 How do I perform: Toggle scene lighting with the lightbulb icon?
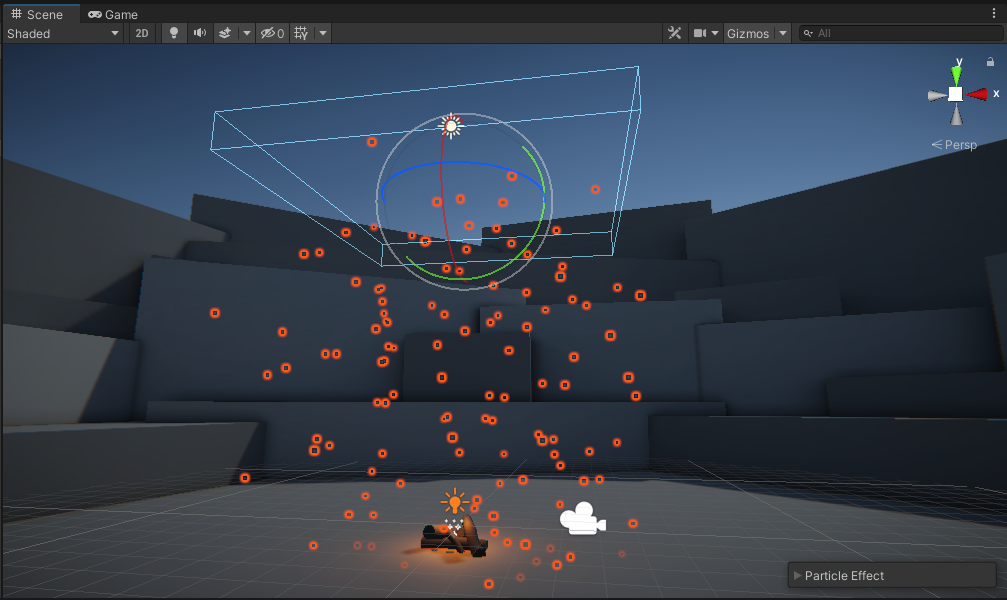point(174,33)
